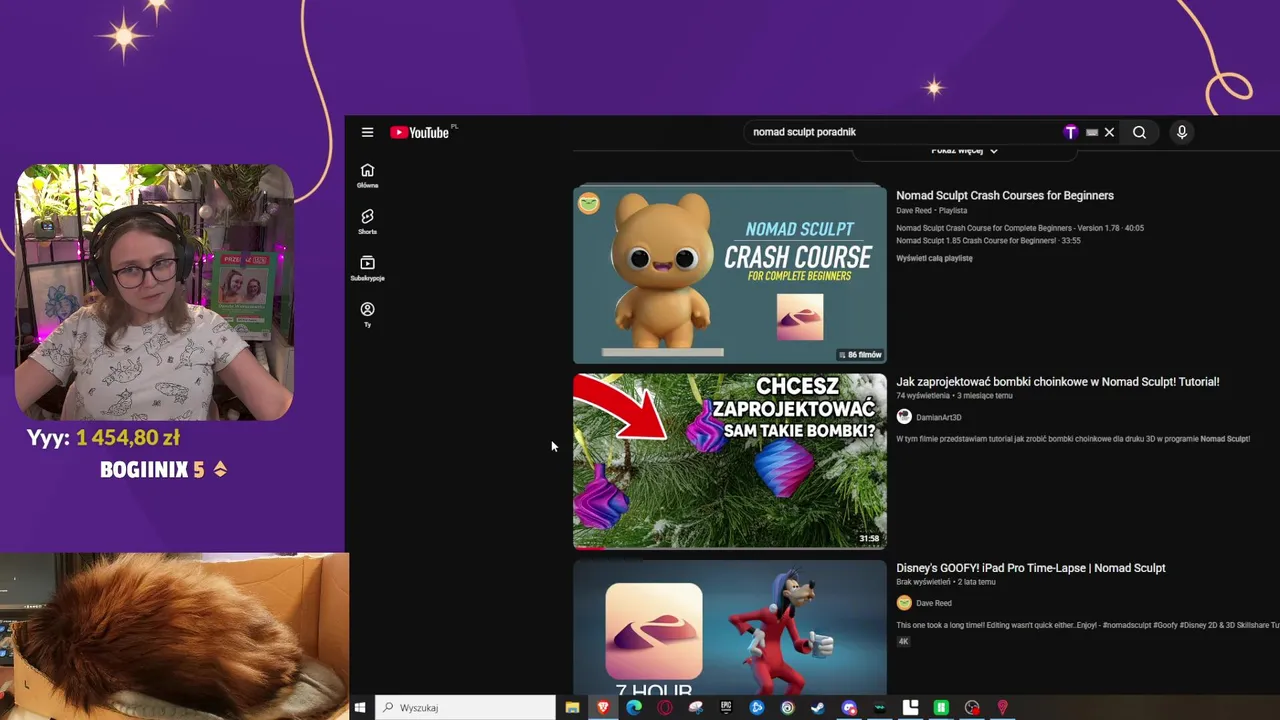This screenshot has width=1280, height=720.
Task: Open Dave Reed avatar under Goofy video
Action: point(904,603)
